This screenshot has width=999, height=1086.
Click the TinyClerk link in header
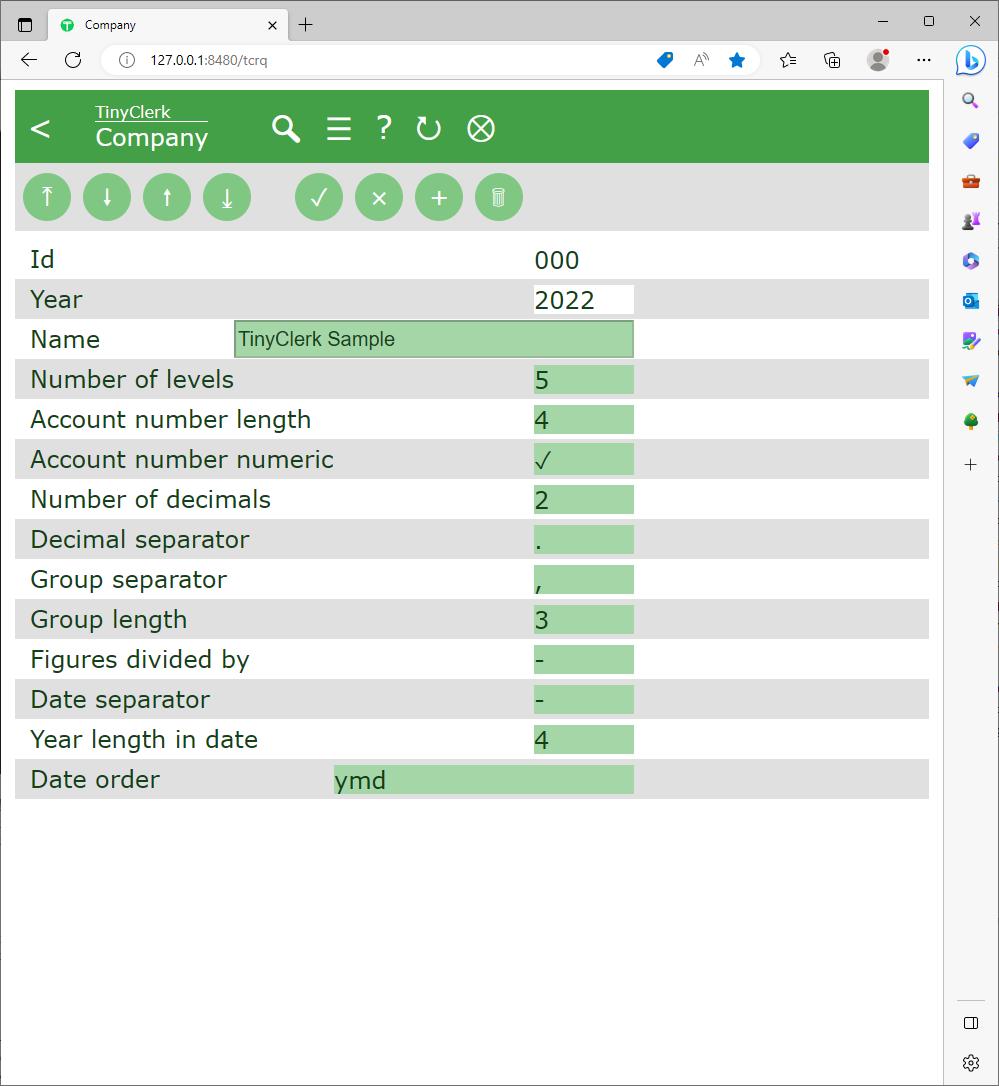[133, 112]
